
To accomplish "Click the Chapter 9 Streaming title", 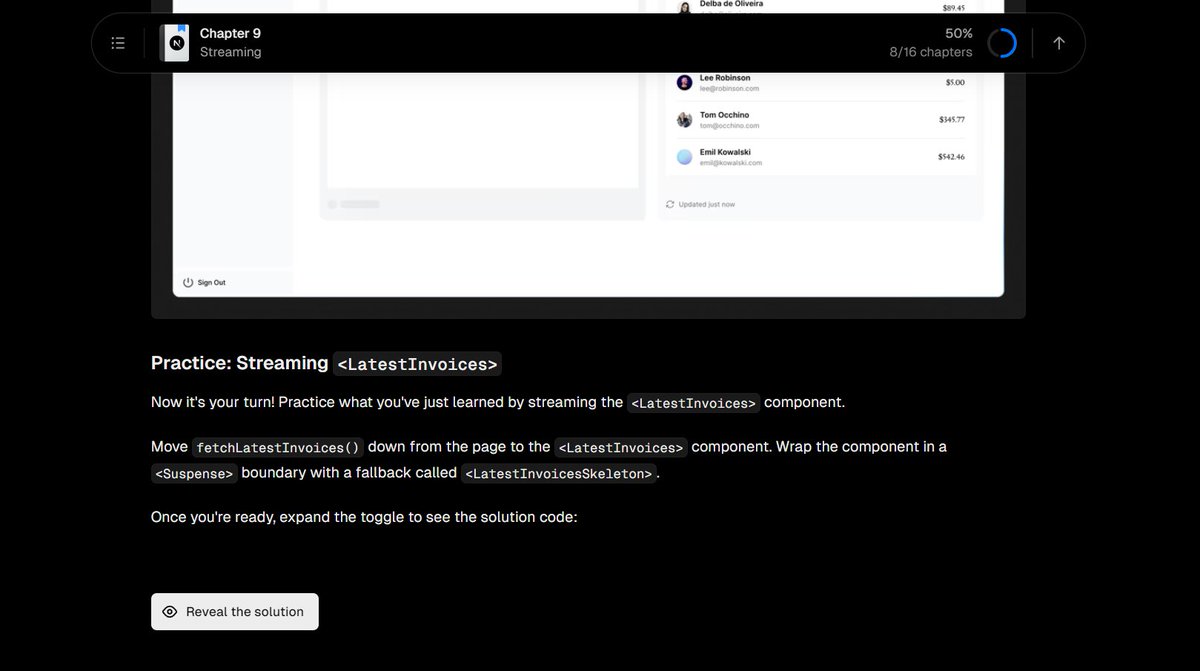I will [231, 42].
